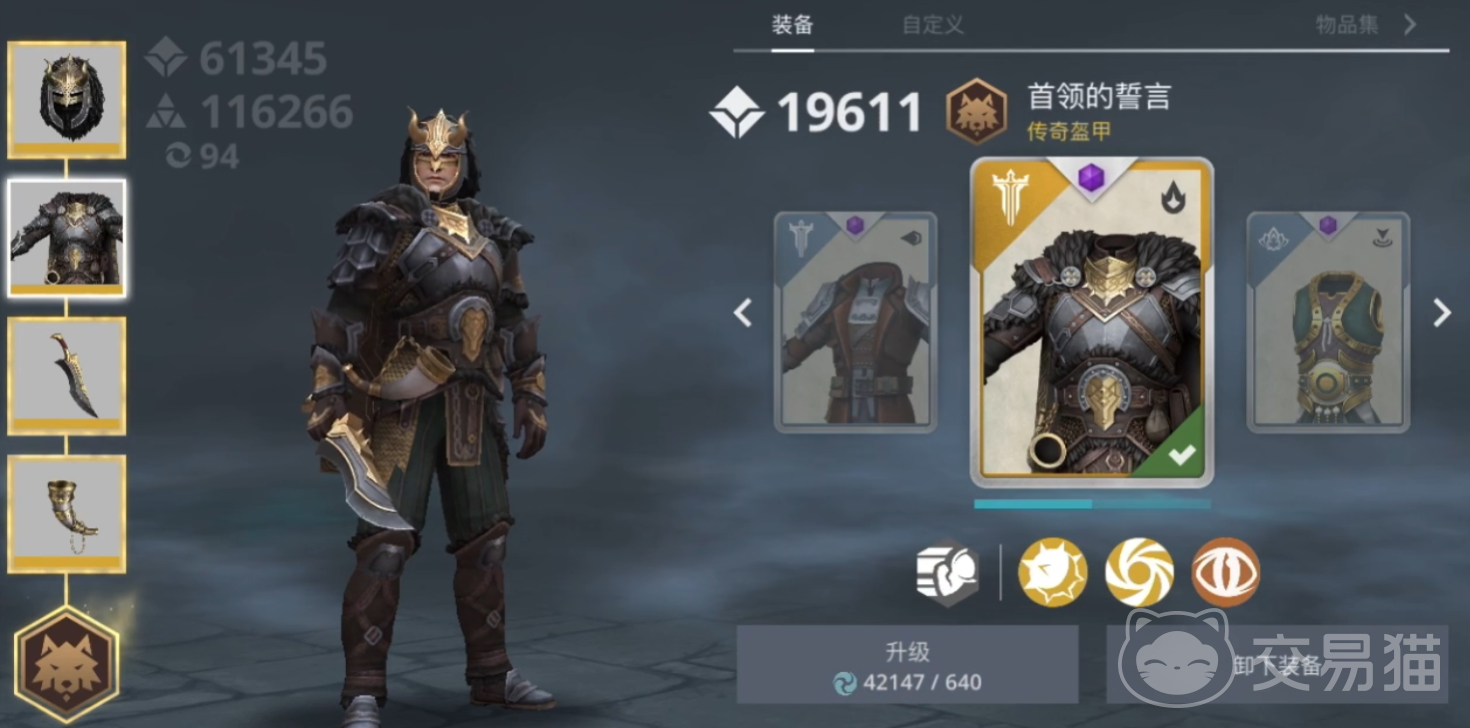Click the 升级 upgrade button
The height and width of the screenshot is (728, 1470).
[x=908, y=665]
